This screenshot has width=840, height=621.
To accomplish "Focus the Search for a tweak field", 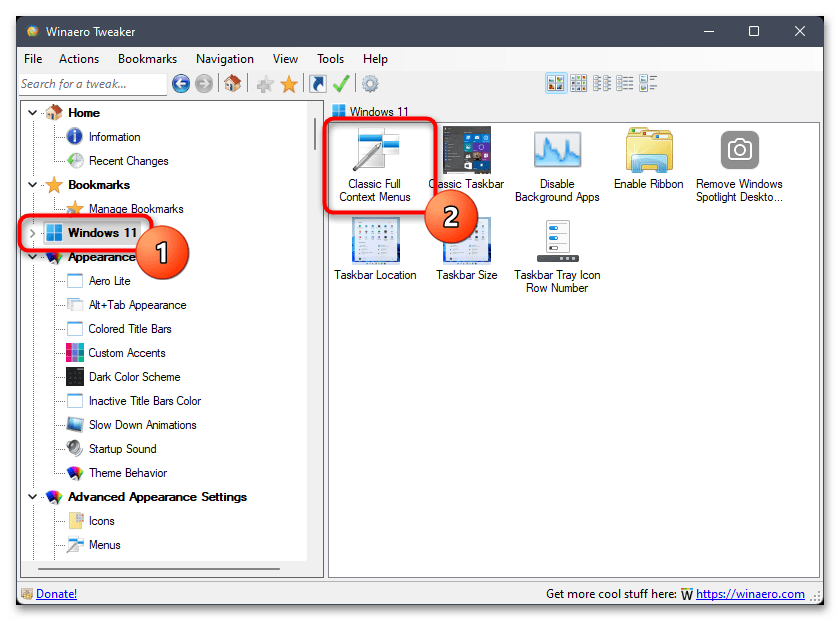I will (93, 84).
